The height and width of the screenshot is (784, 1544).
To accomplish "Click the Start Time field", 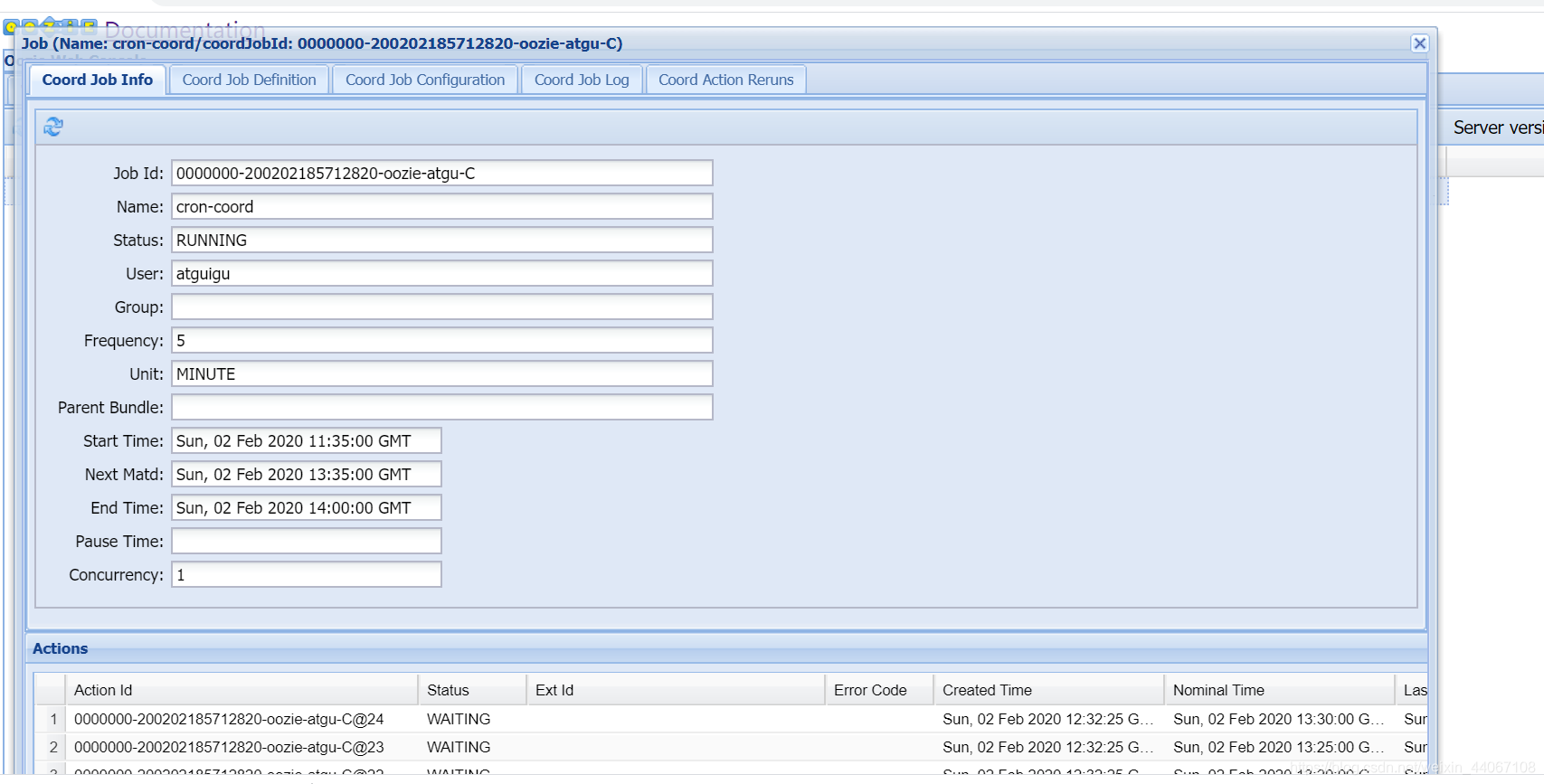I will coord(307,440).
